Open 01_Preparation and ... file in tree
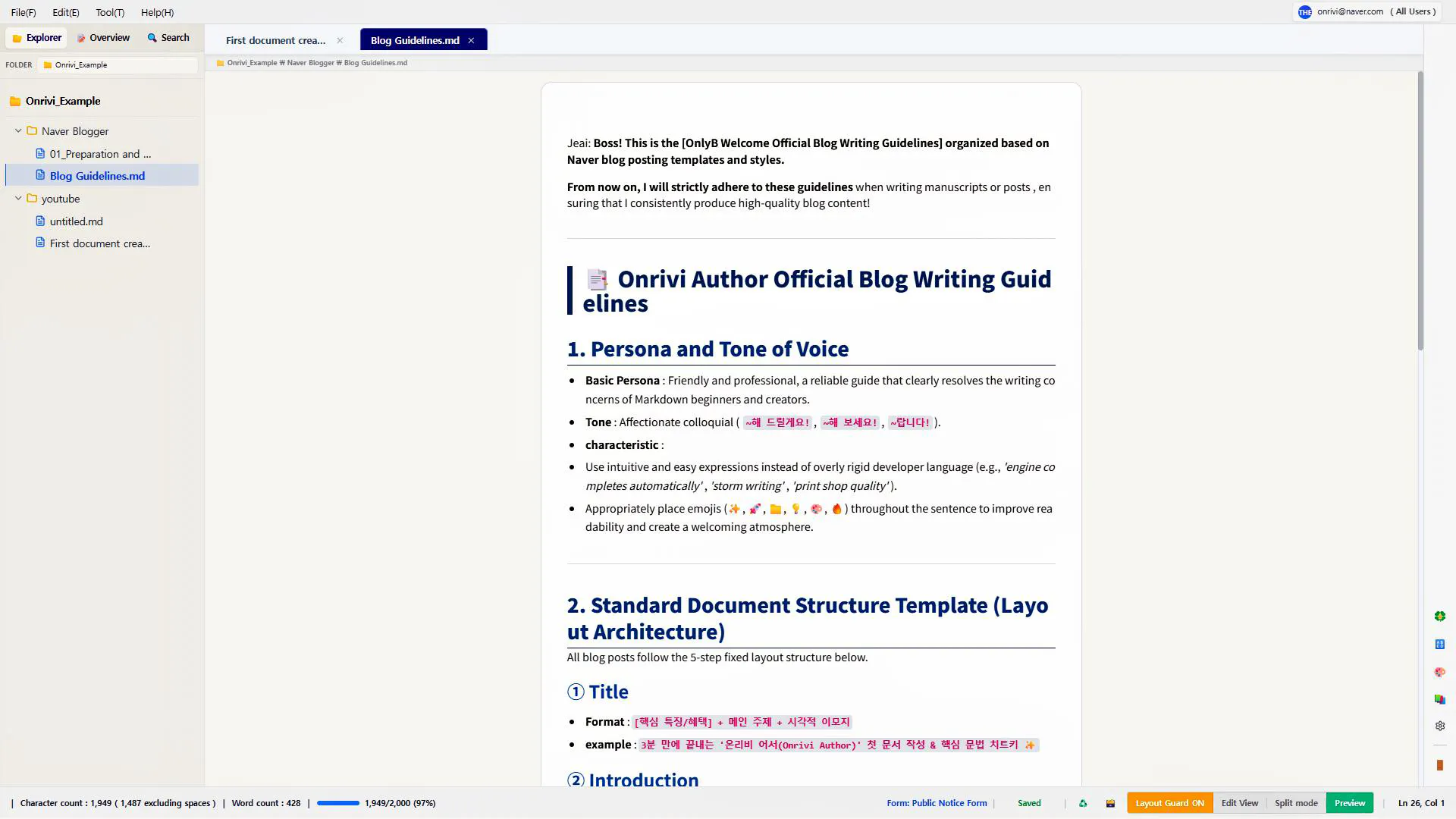The image size is (1456, 819). click(x=101, y=154)
